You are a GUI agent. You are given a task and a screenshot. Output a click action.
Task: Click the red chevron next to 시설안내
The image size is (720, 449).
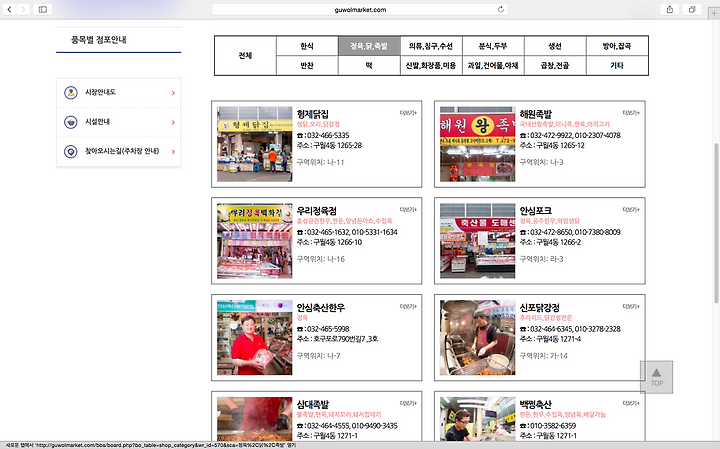coord(173,123)
